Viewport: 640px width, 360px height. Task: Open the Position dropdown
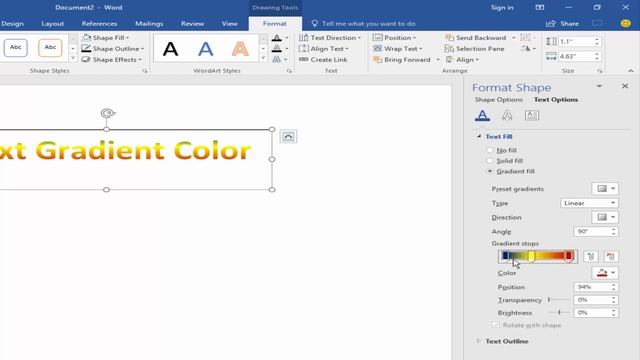pos(394,38)
